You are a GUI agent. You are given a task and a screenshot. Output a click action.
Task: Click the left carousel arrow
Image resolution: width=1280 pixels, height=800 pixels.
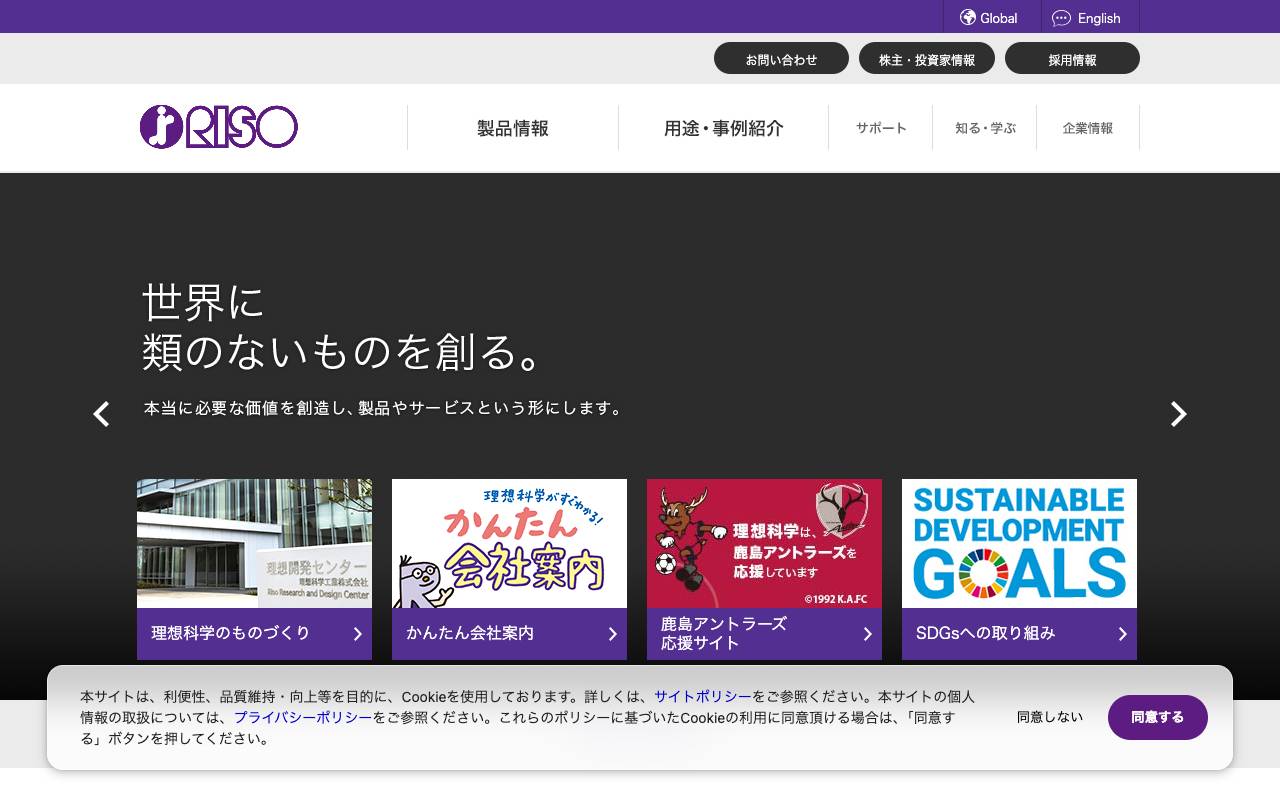point(100,413)
